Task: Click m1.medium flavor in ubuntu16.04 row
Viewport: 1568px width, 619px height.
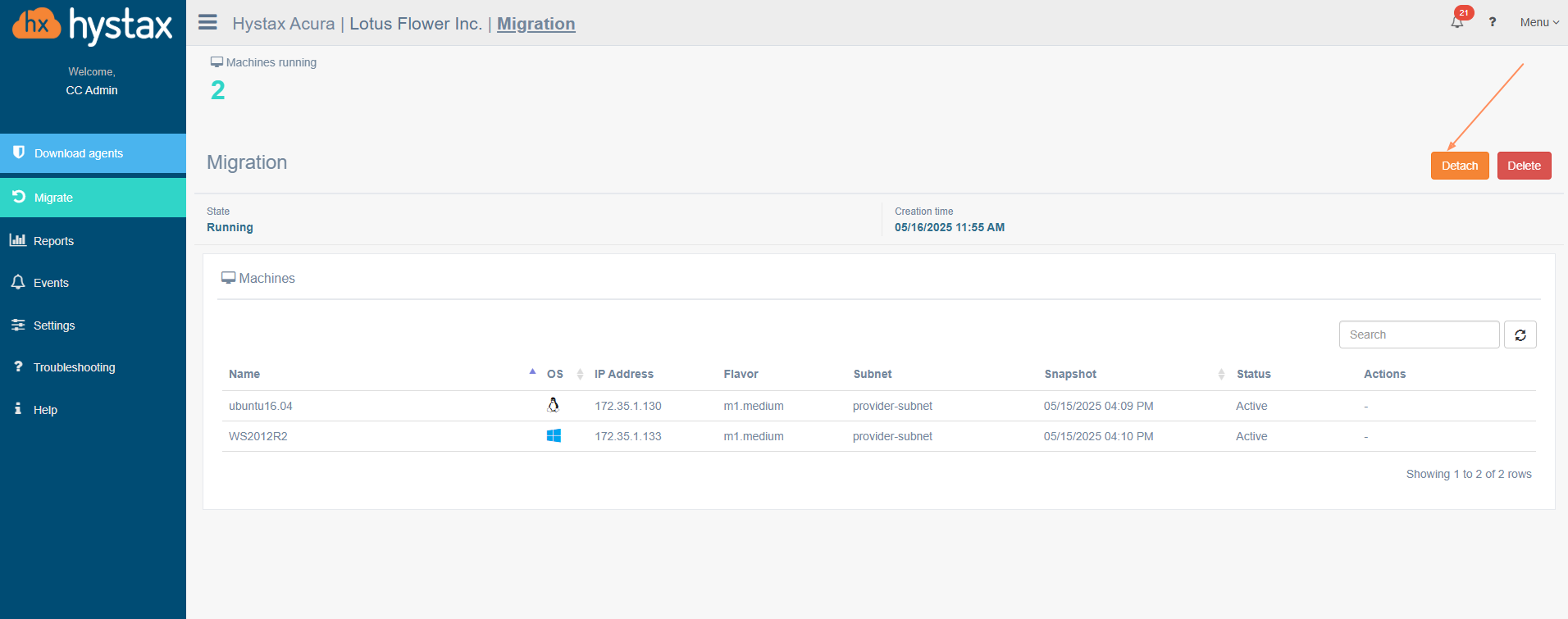Action: tap(754, 406)
